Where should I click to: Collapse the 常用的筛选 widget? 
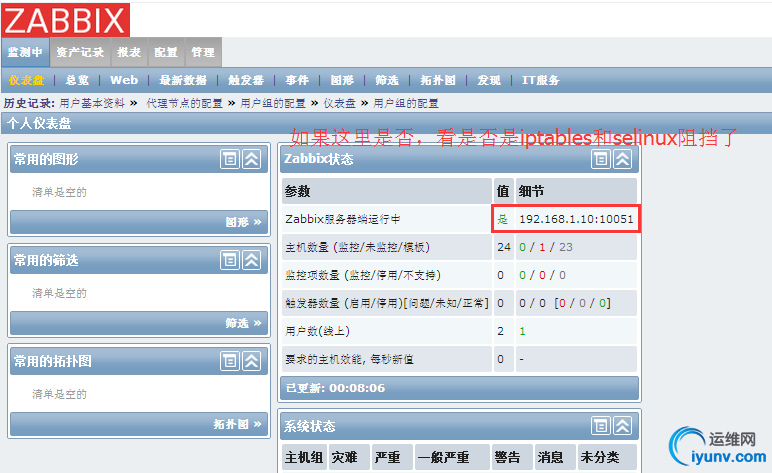(x=252, y=260)
